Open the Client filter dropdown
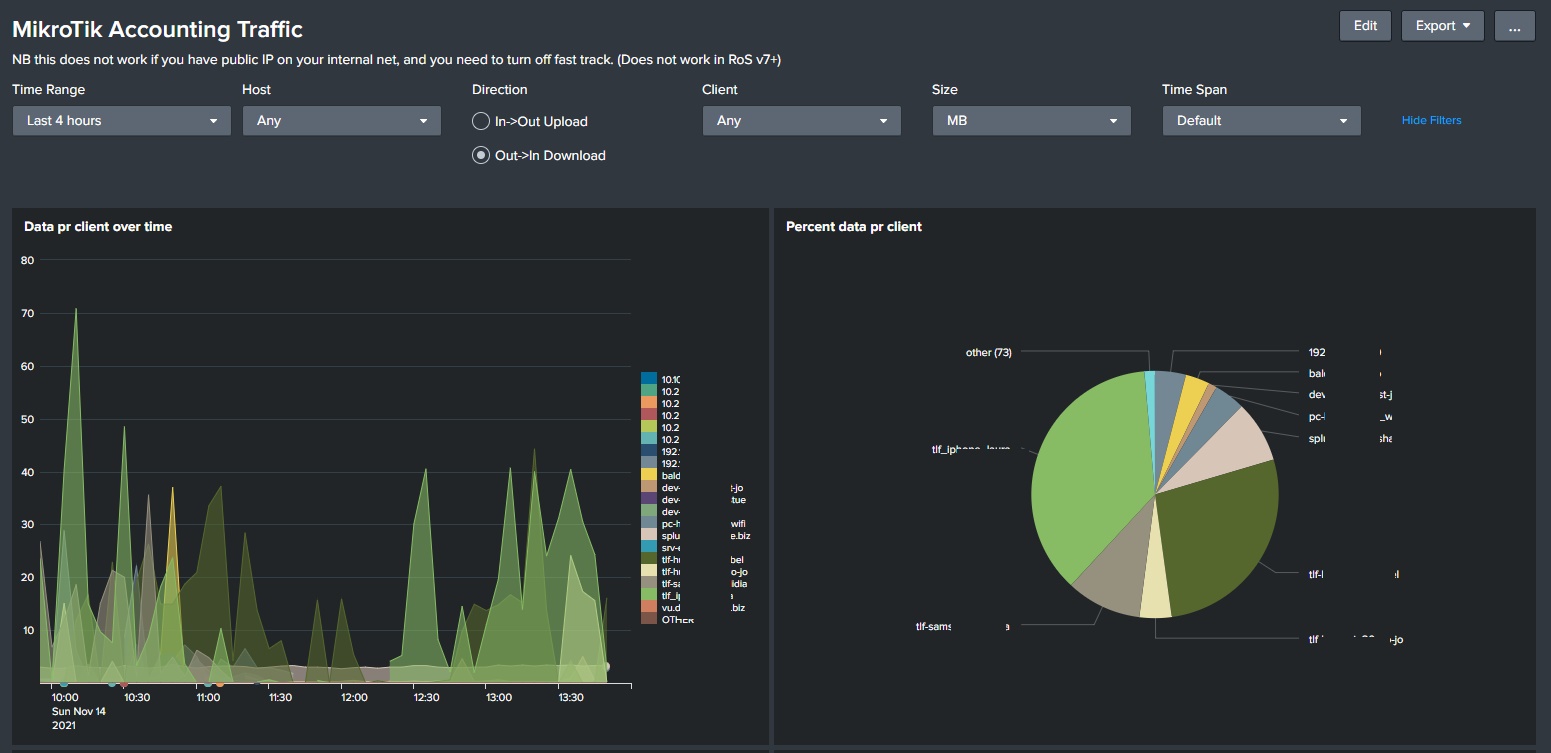This screenshot has width=1551, height=753. (802, 121)
